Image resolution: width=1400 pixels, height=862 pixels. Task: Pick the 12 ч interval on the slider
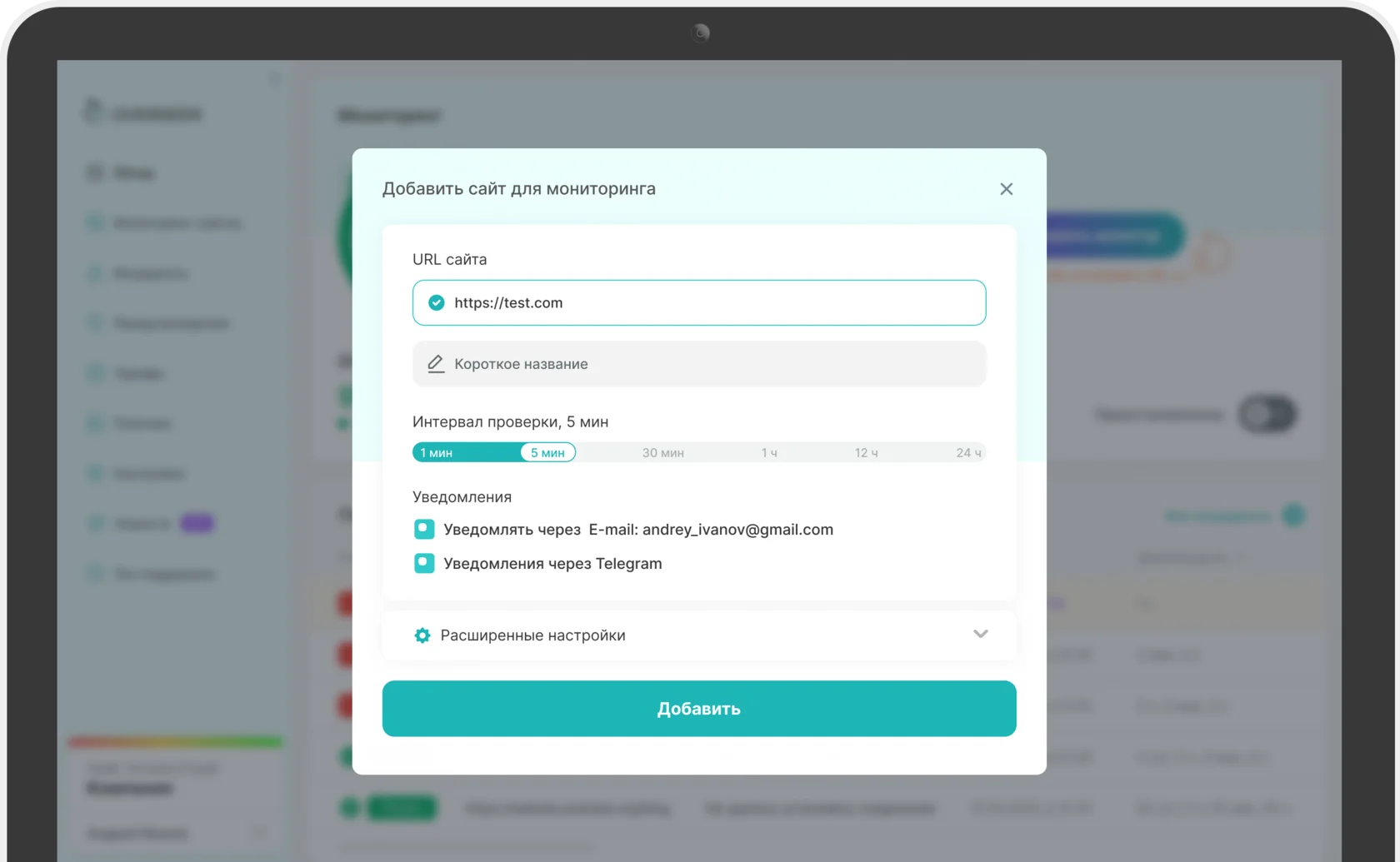[x=866, y=453]
